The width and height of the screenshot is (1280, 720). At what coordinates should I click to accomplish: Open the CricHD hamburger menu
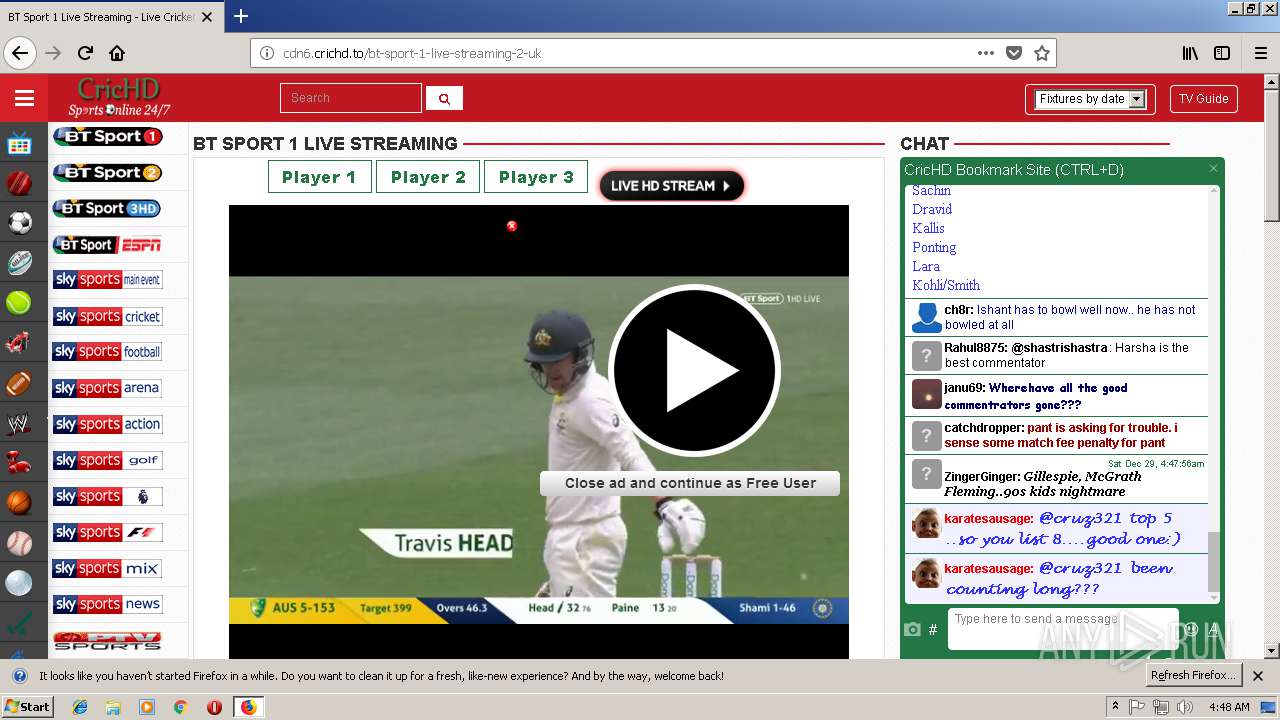24,98
